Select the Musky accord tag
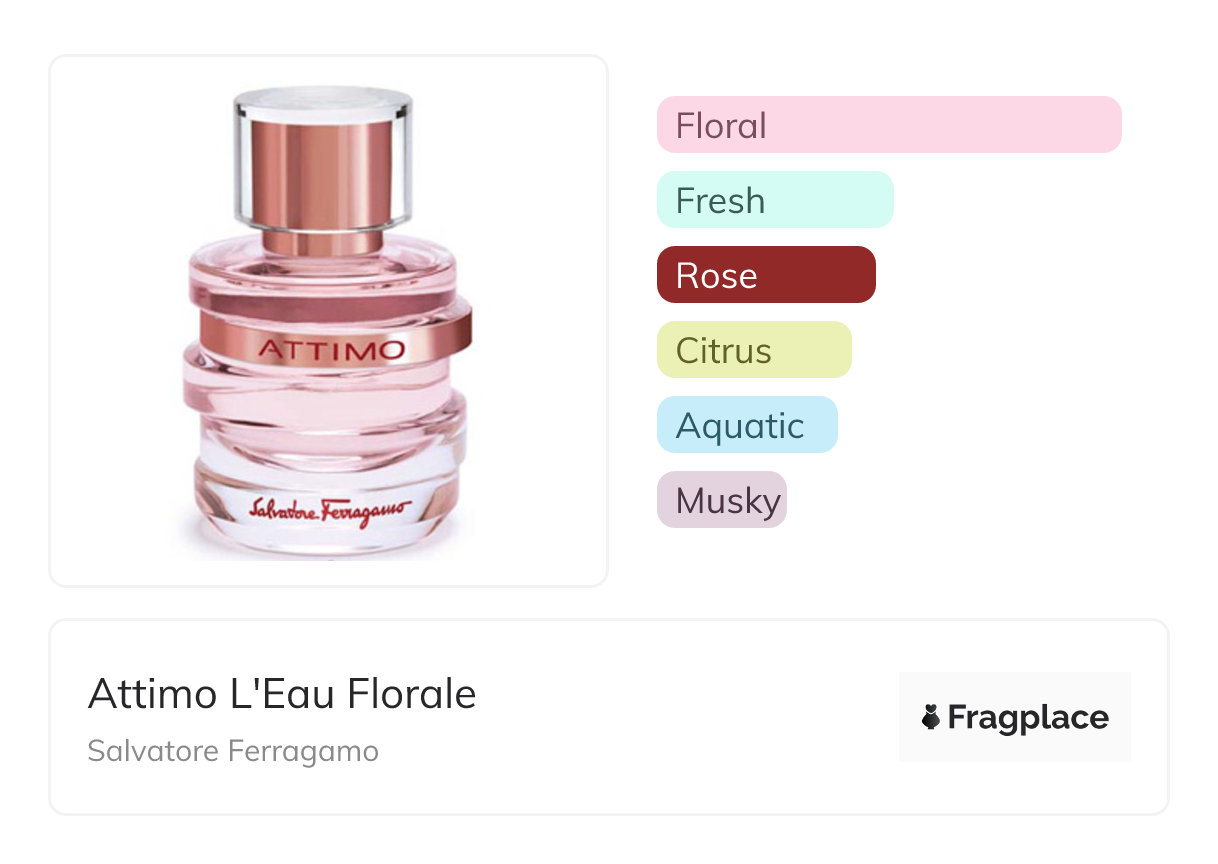Image resolution: width=1218 pixels, height=864 pixels. (x=721, y=500)
